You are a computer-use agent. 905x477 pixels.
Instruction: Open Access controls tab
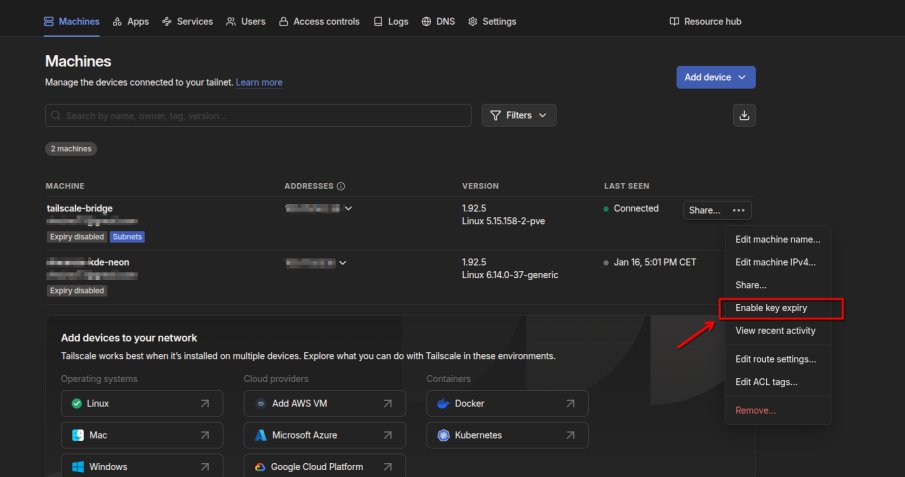tap(319, 21)
